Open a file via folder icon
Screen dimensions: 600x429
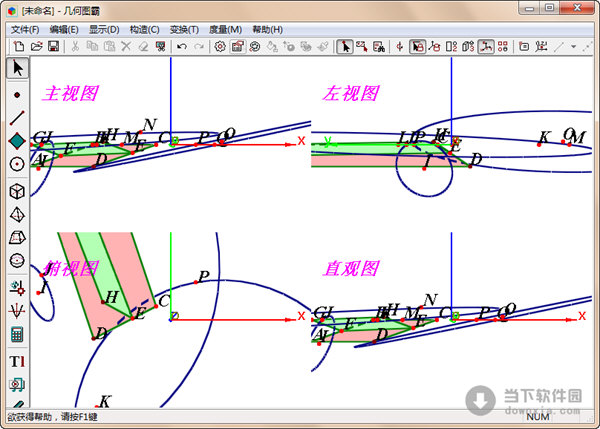click(36, 47)
